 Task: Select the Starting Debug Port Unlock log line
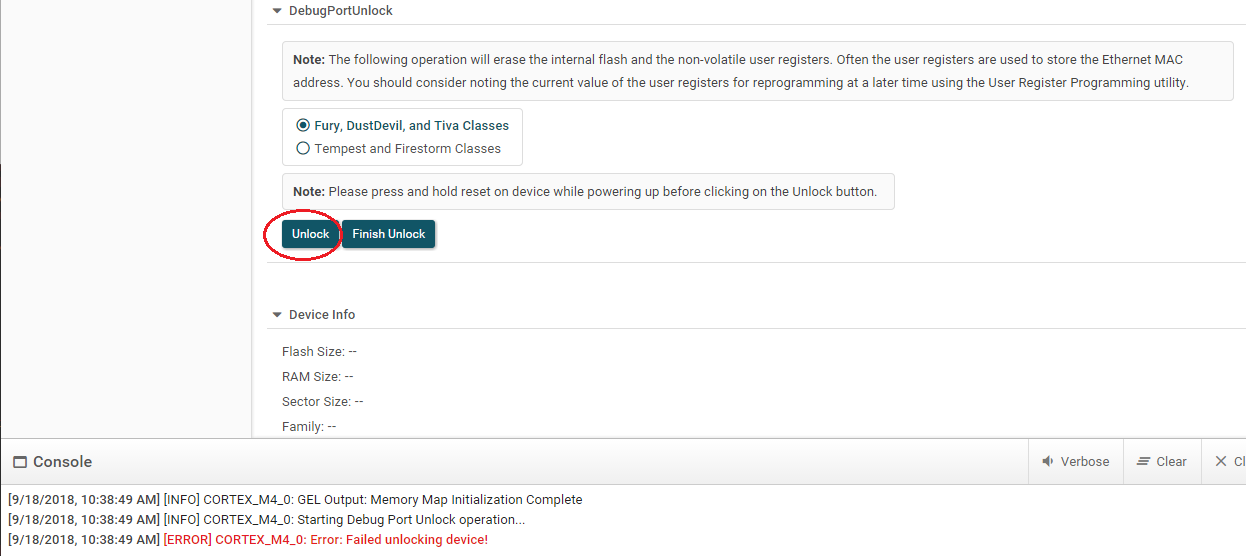point(266,520)
